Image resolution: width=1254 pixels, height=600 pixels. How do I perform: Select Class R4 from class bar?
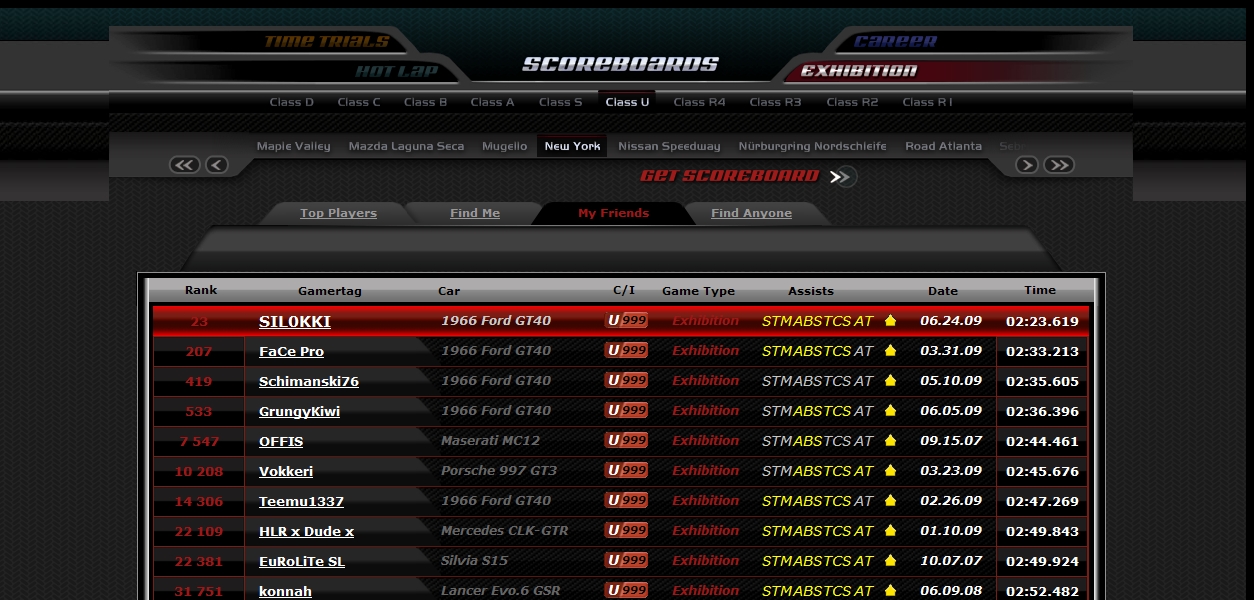click(x=699, y=102)
